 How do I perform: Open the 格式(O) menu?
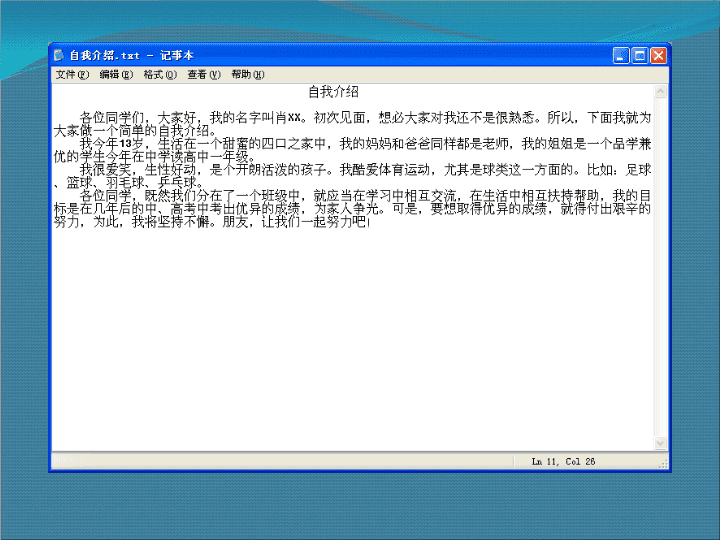[x=160, y=74]
